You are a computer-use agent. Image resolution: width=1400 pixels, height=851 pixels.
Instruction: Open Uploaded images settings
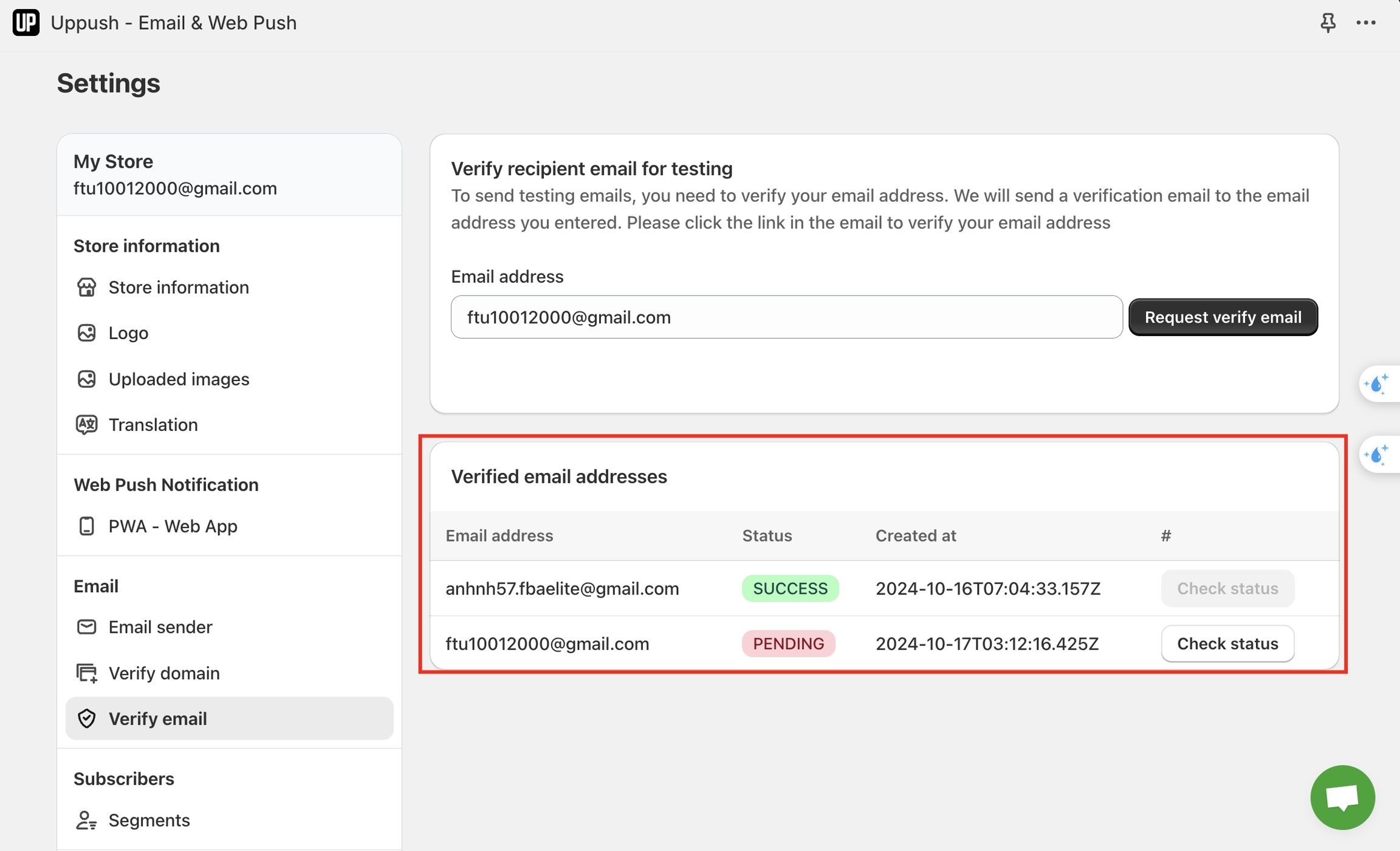[179, 379]
